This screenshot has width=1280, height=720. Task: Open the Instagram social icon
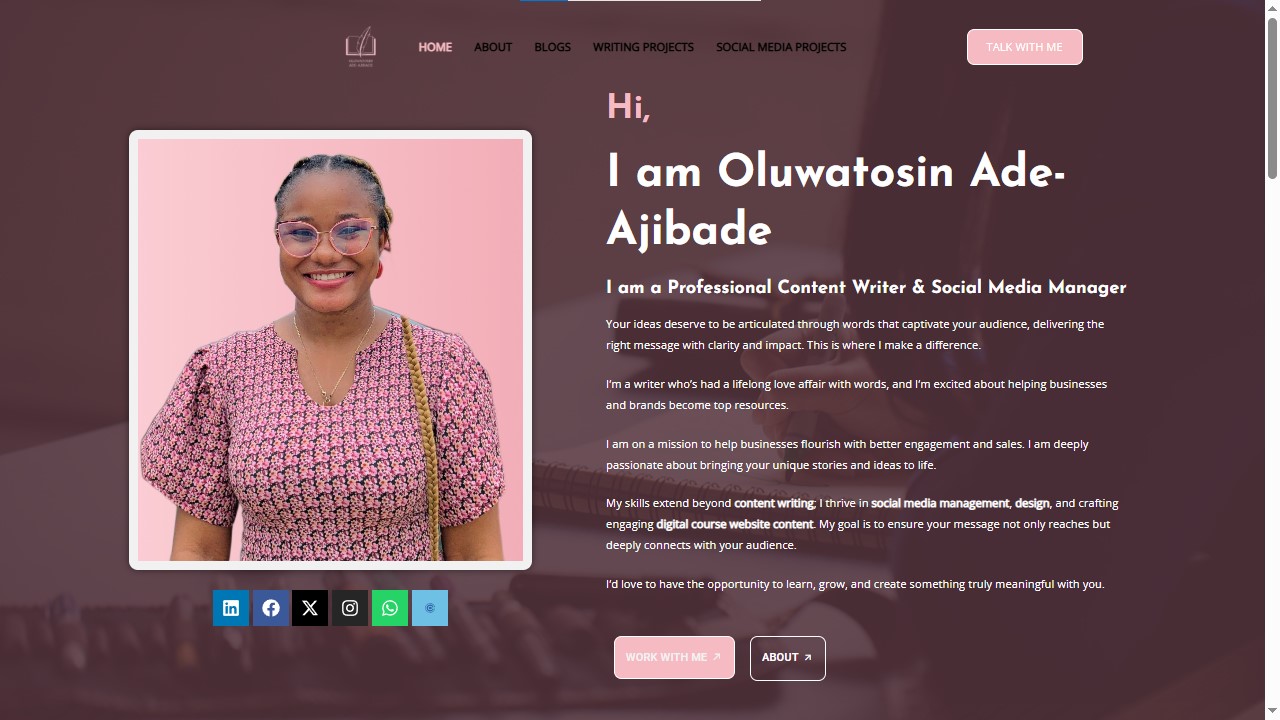click(x=350, y=608)
